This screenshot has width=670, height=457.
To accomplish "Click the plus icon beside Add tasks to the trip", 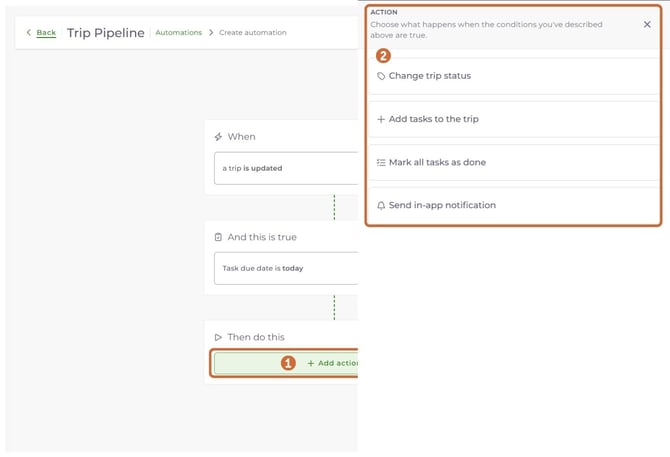I will (381, 119).
